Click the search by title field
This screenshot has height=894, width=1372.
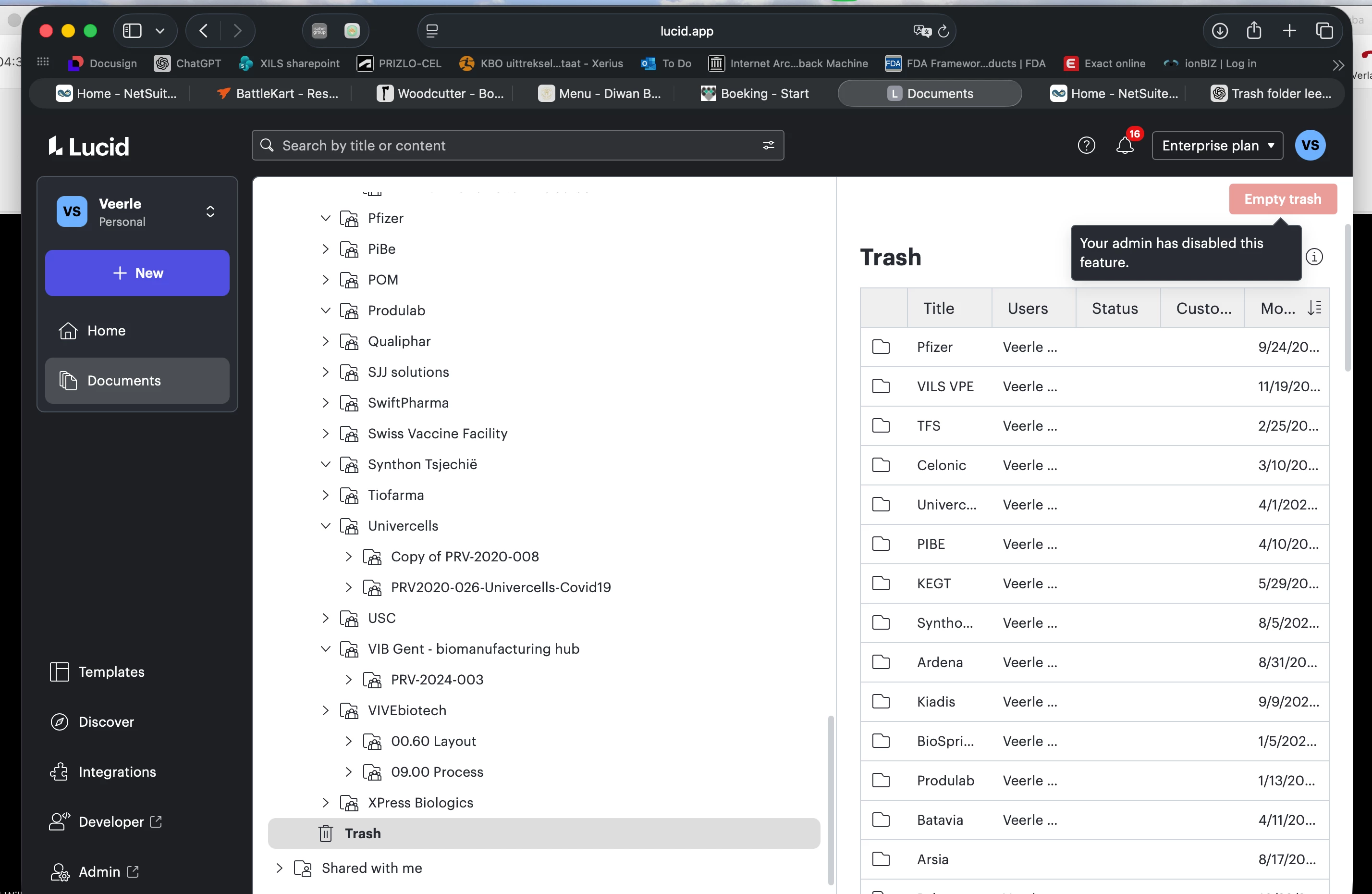tap(507, 145)
